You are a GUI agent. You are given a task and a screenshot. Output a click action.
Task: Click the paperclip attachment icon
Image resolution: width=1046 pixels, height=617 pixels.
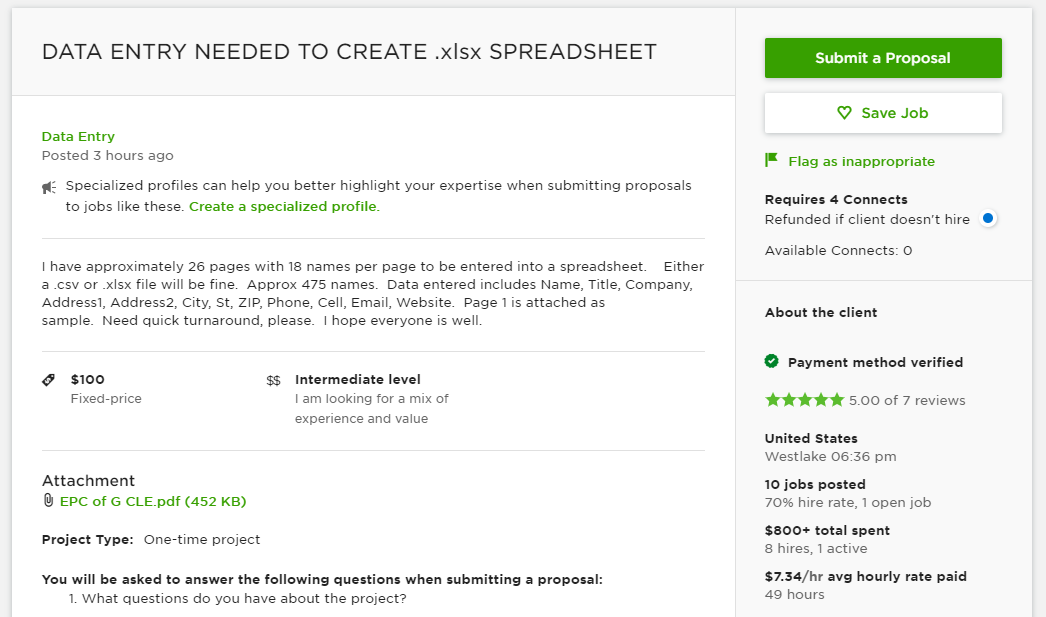(48, 501)
